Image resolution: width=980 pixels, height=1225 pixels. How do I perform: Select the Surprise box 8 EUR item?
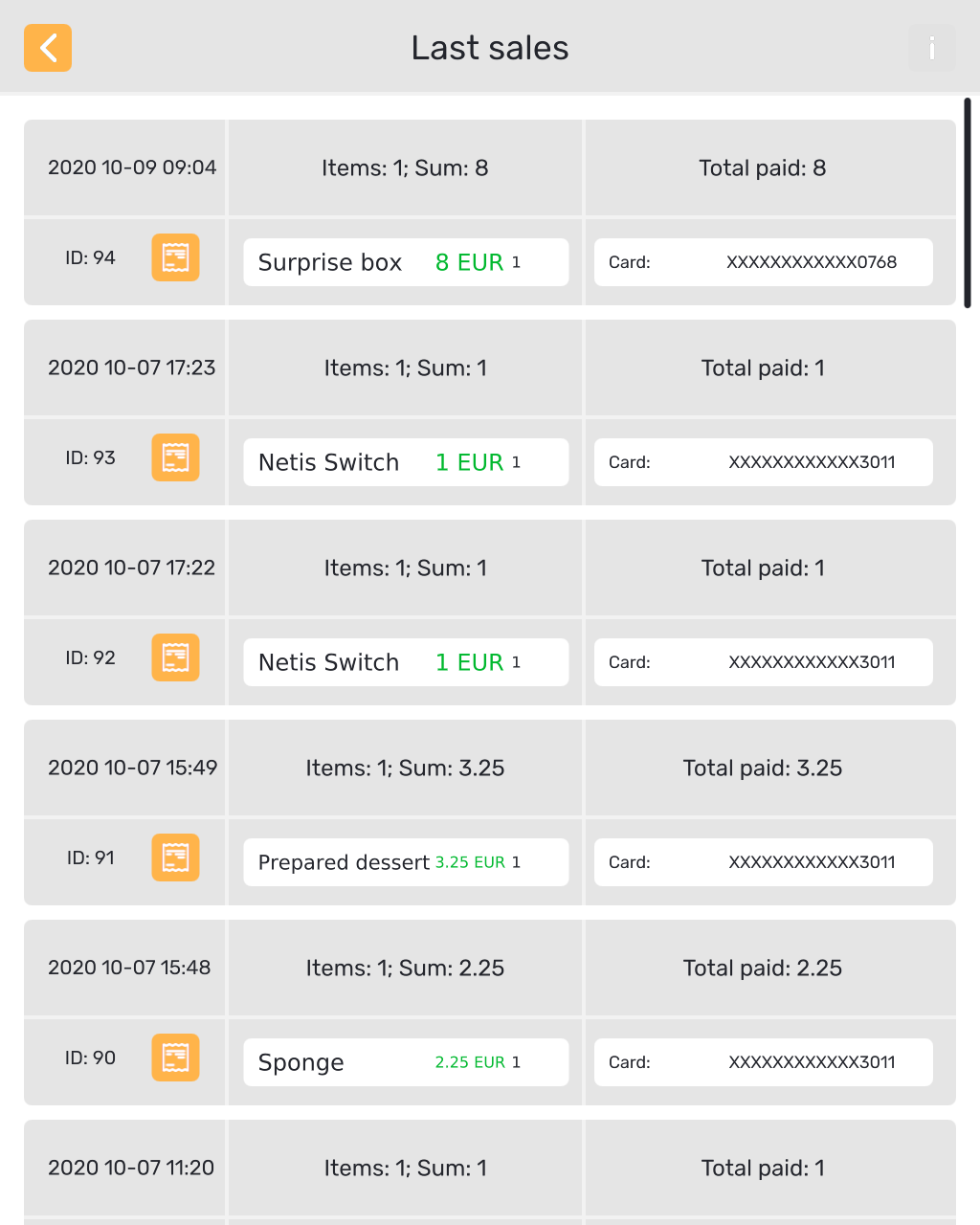click(x=406, y=262)
